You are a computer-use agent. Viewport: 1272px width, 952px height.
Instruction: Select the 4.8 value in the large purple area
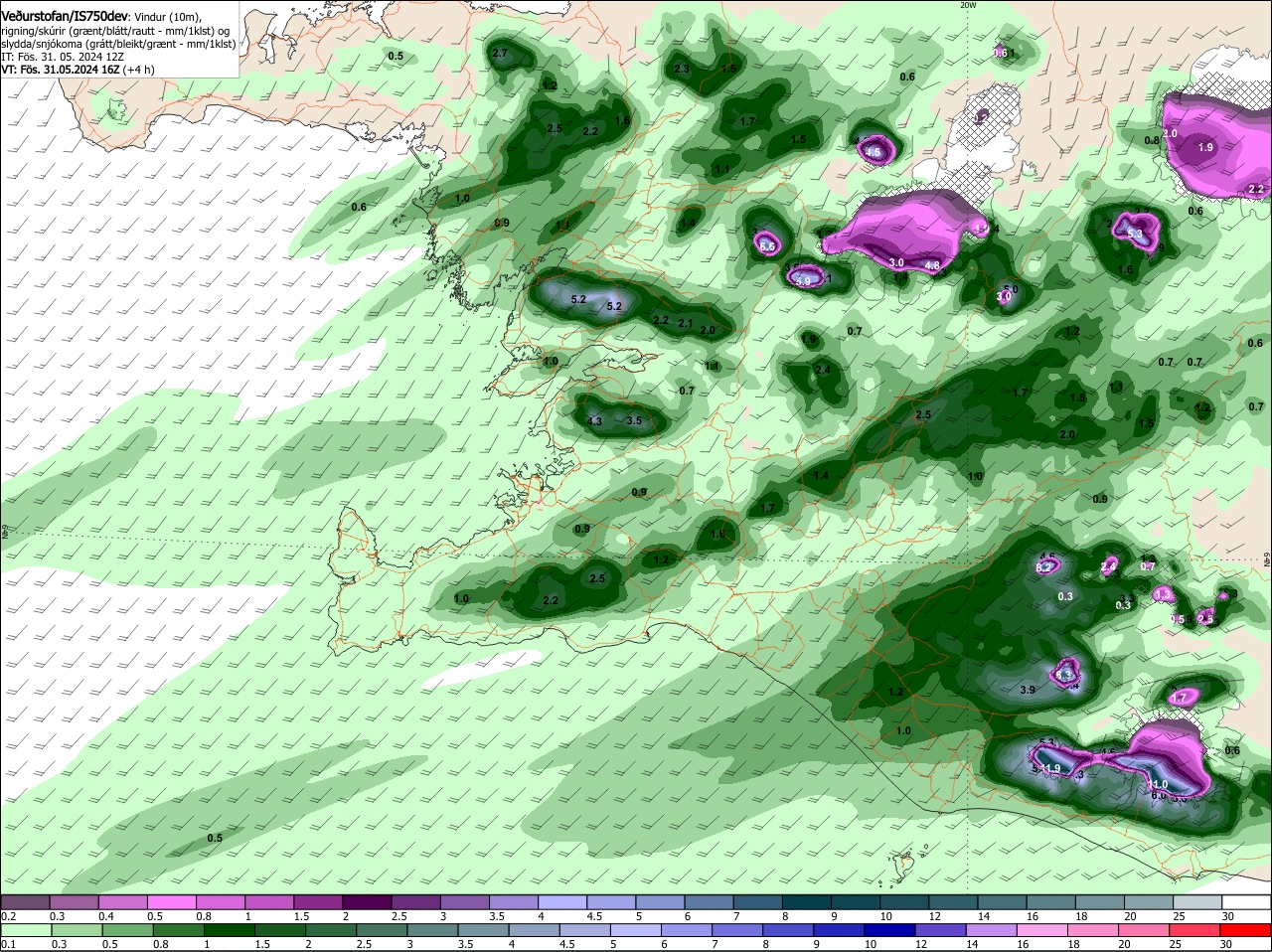pyautogui.click(x=932, y=266)
